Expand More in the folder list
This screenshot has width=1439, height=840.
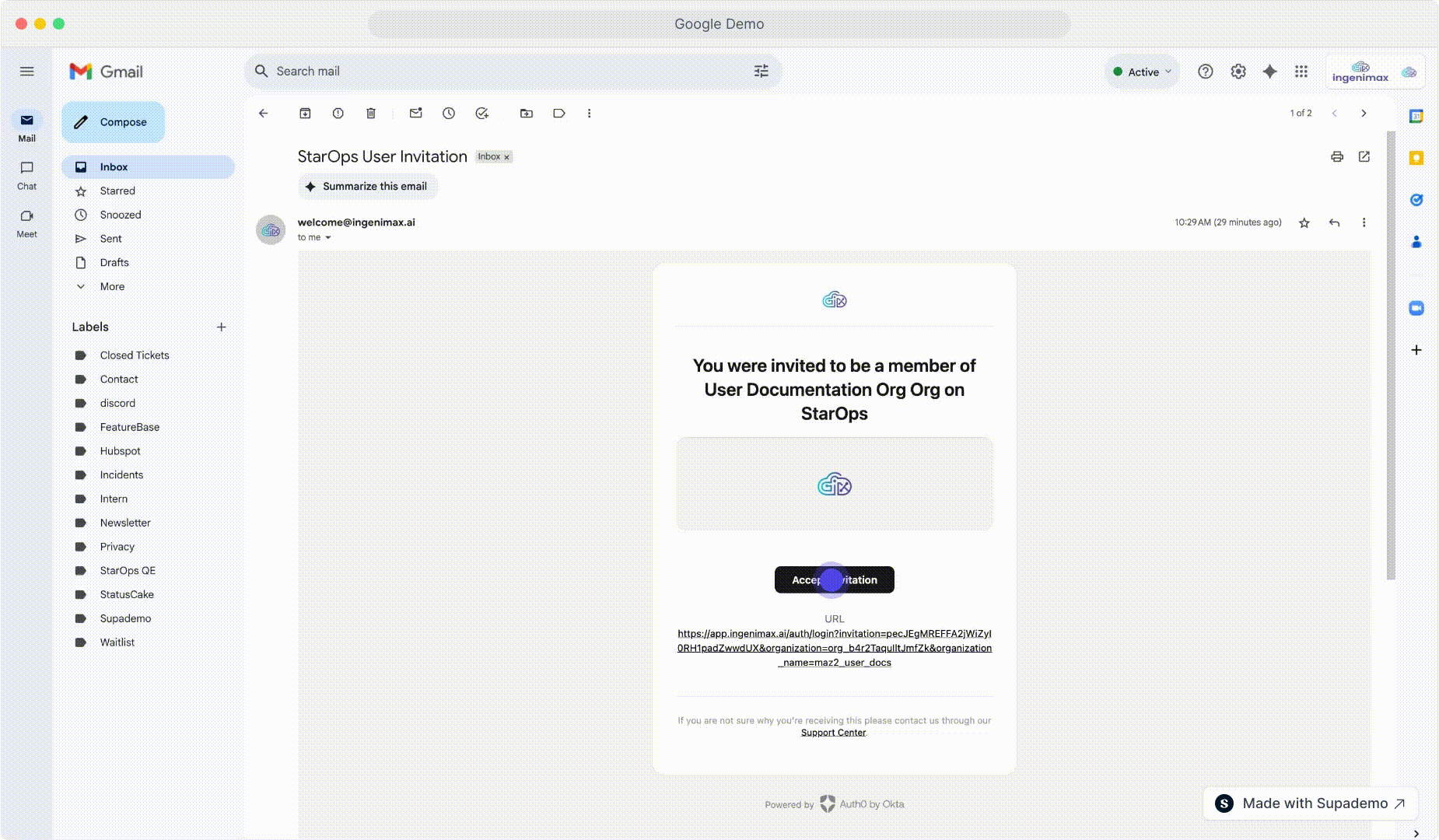(112, 286)
